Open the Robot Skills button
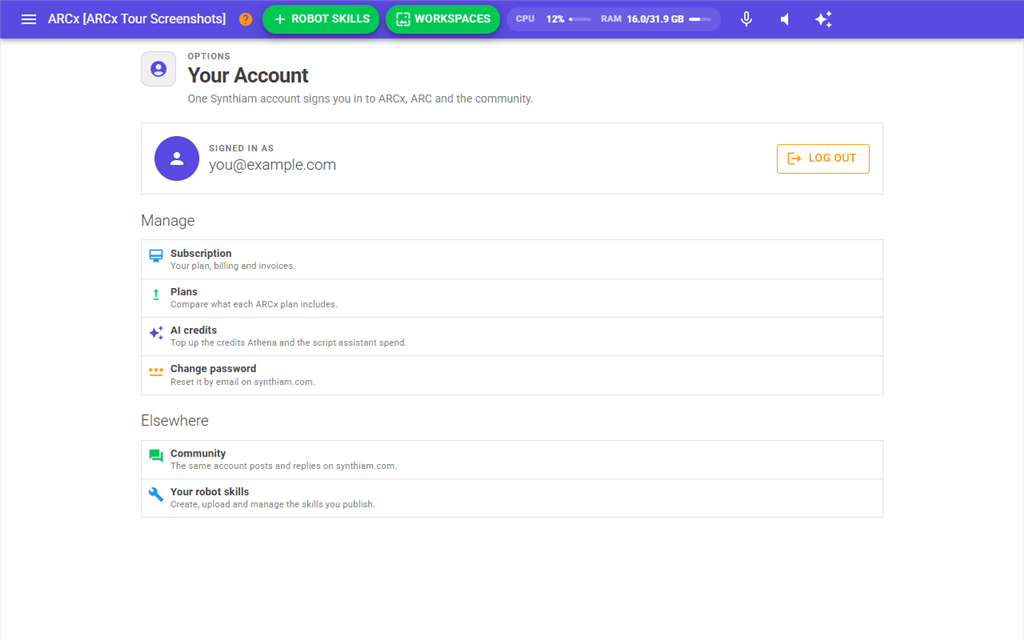 pyautogui.click(x=321, y=19)
